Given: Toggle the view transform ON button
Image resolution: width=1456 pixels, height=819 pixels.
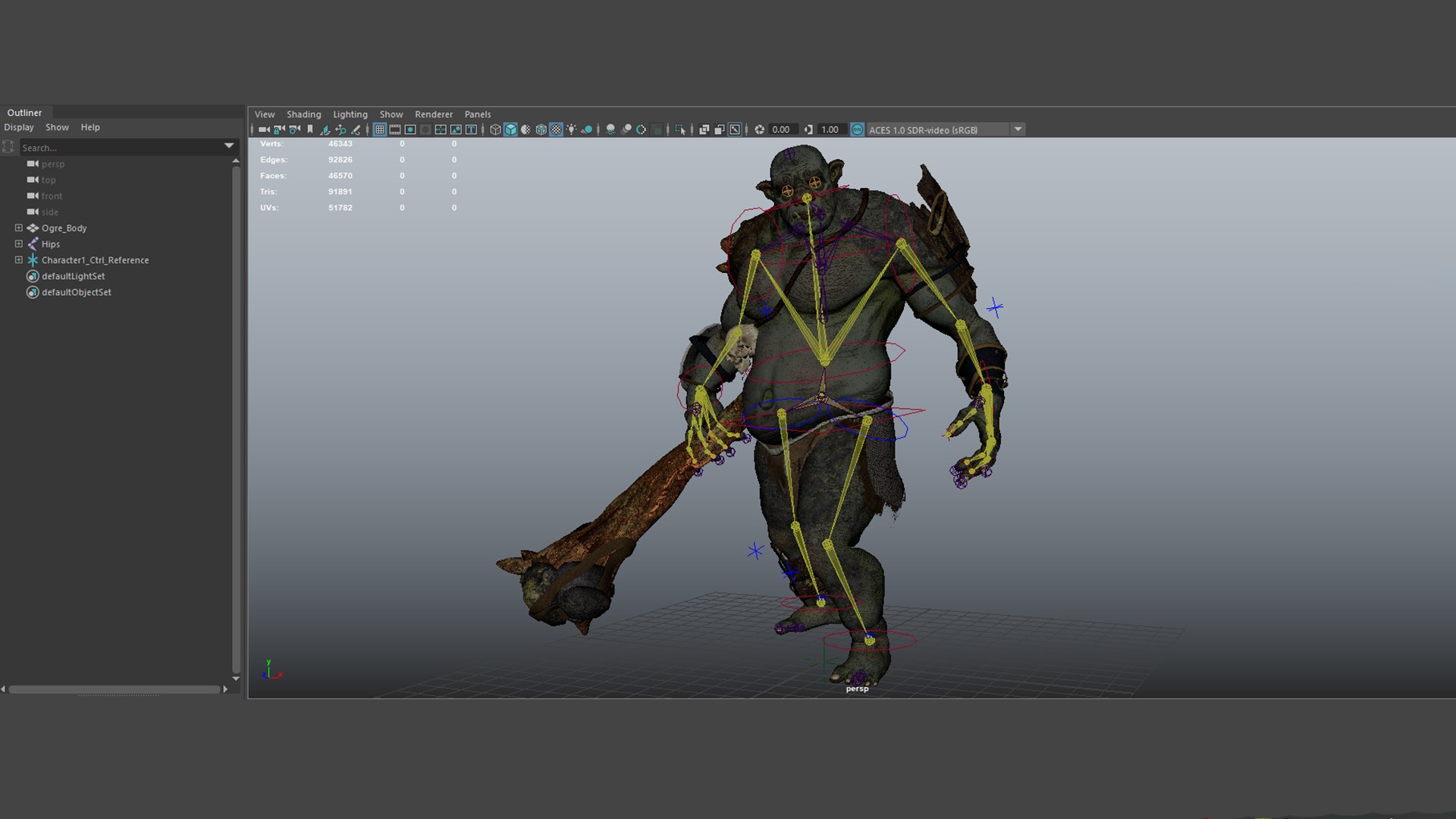Looking at the screenshot, I should pos(857,130).
